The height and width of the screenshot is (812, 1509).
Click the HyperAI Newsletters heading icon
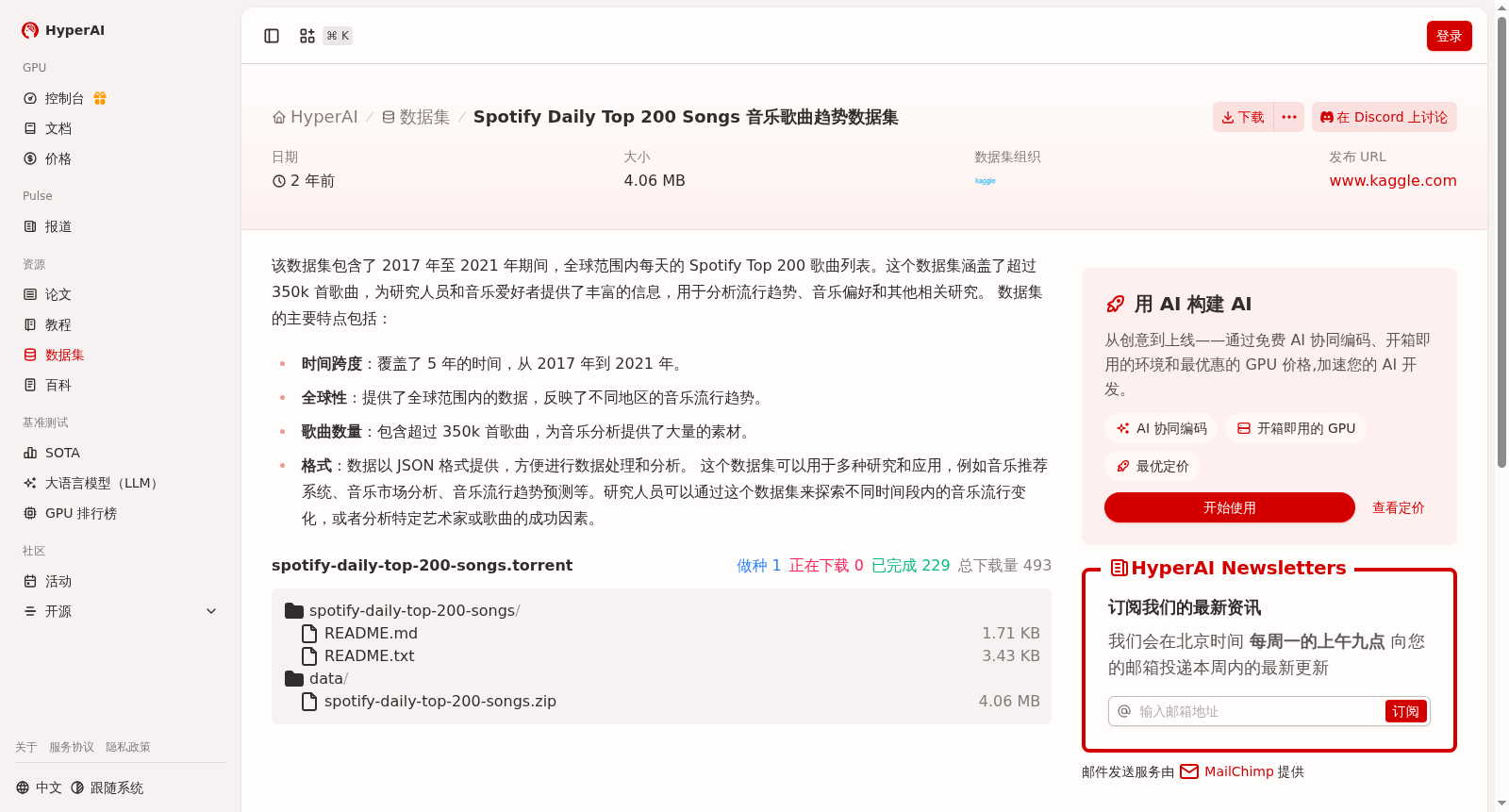click(1119, 568)
